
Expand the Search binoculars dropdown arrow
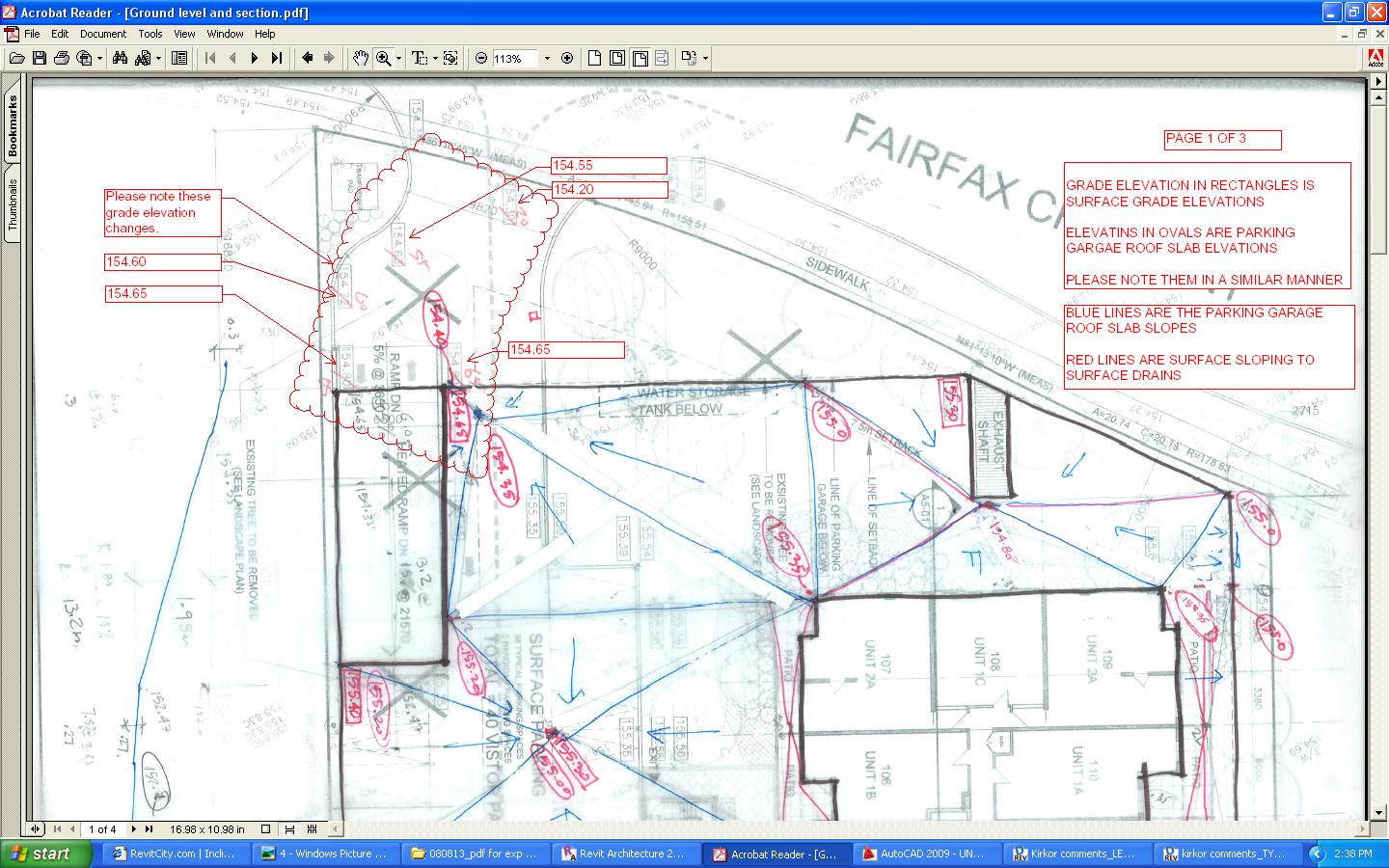click(x=158, y=58)
